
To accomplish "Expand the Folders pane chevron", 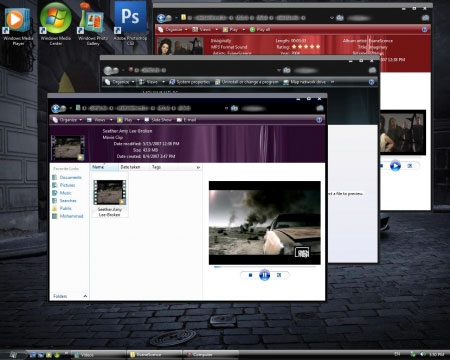I will coord(85,296).
